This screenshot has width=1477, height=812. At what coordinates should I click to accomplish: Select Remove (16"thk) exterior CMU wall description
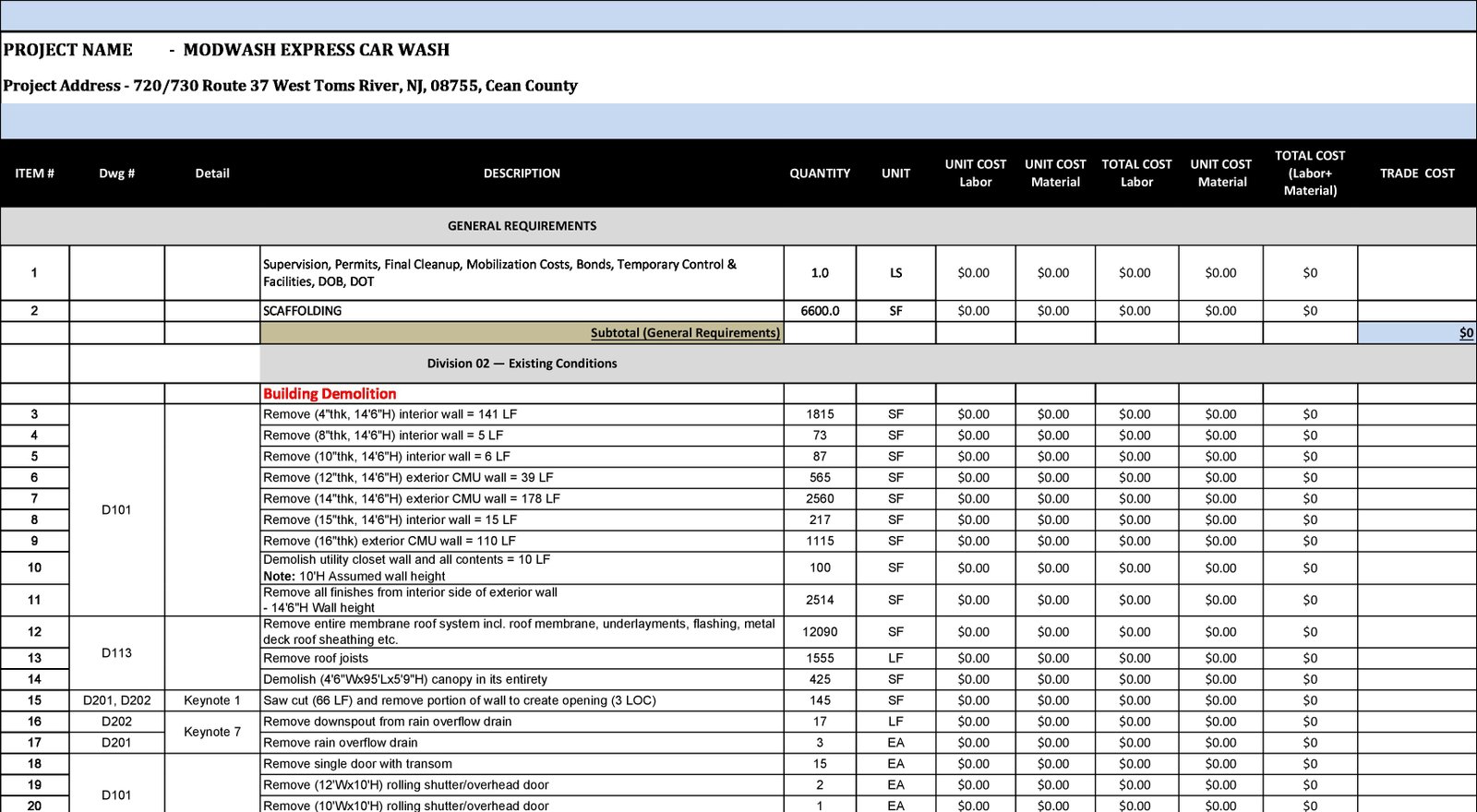point(522,542)
